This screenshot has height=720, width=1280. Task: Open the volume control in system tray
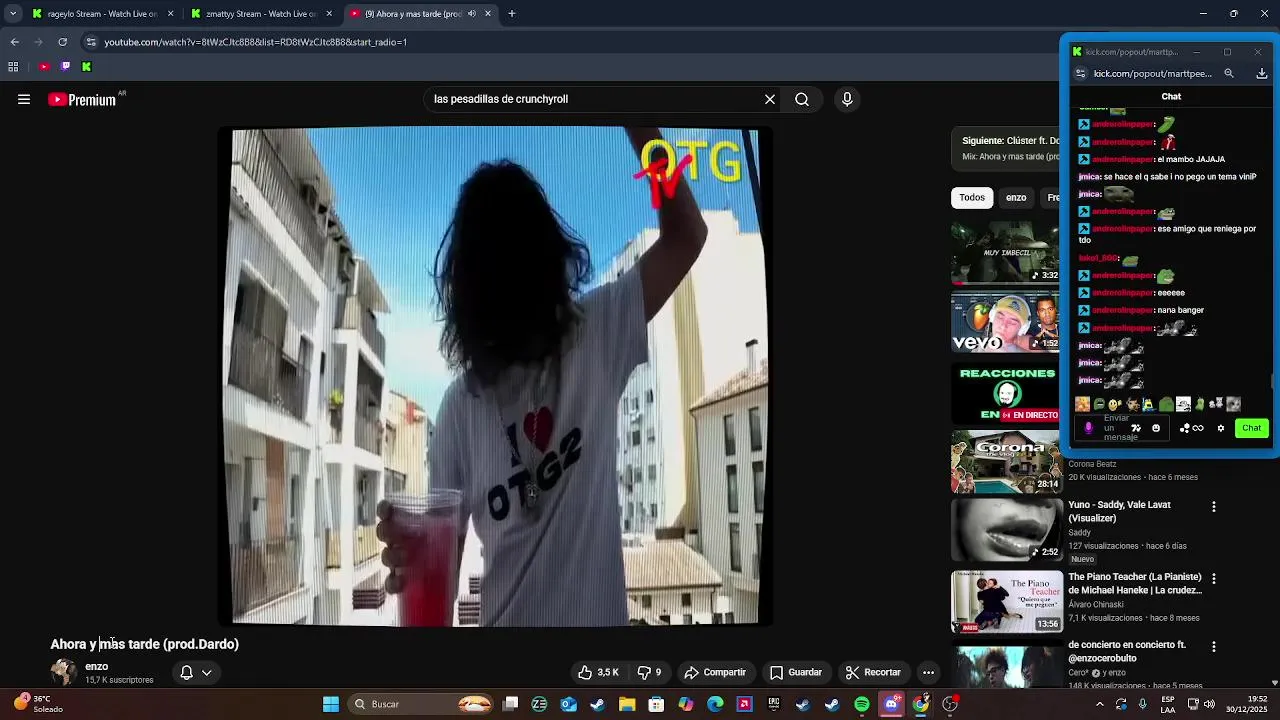pyautogui.click(x=1209, y=704)
